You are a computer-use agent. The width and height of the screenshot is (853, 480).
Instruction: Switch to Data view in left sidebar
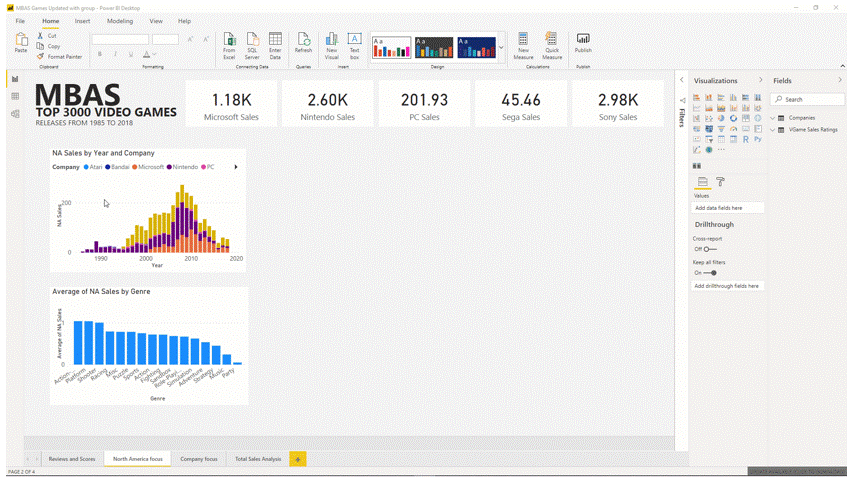[15, 96]
